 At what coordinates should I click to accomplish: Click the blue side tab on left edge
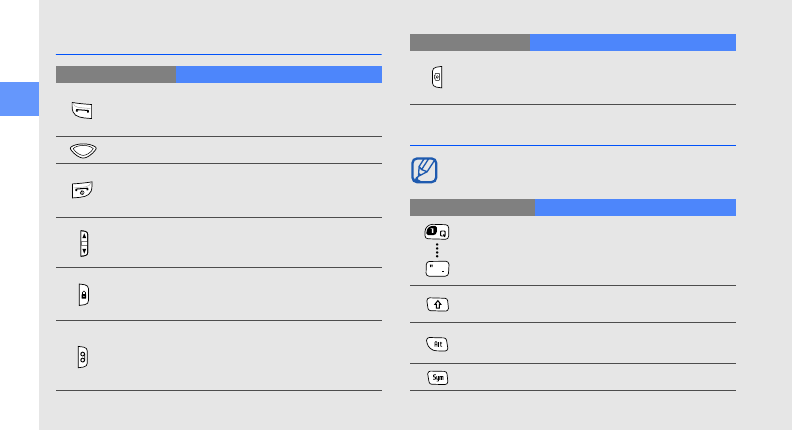19,102
